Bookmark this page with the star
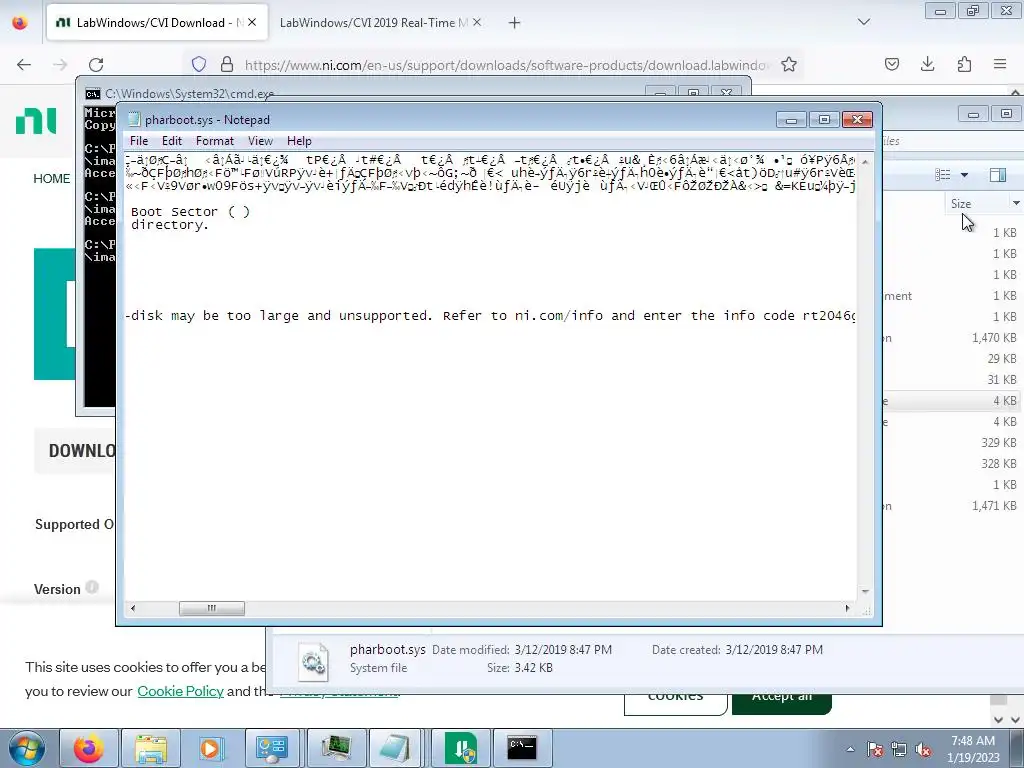This screenshot has height=768, width=1024. click(789, 64)
